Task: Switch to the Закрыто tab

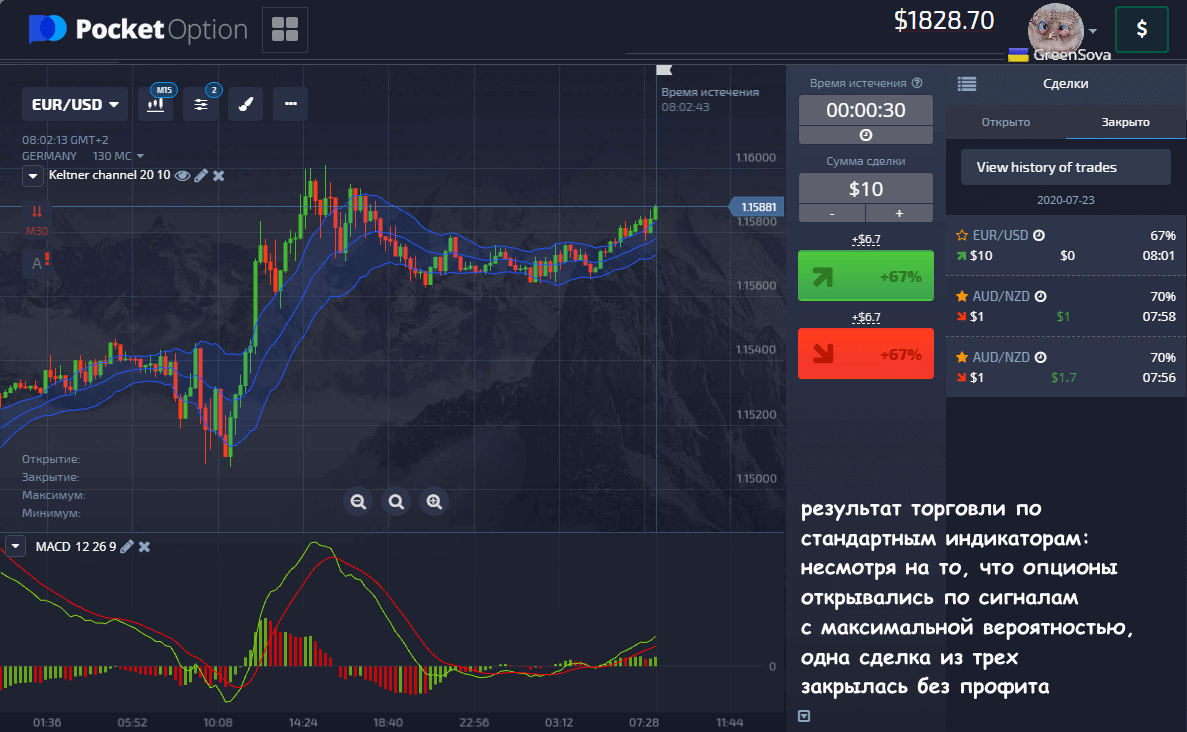Action: [1125, 122]
